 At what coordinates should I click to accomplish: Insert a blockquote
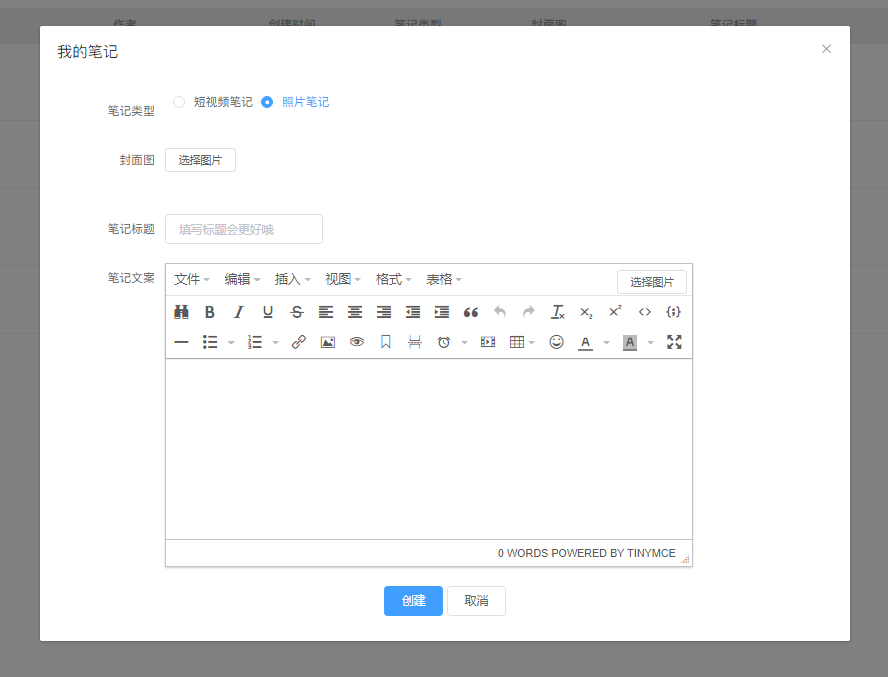[x=471, y=312]
